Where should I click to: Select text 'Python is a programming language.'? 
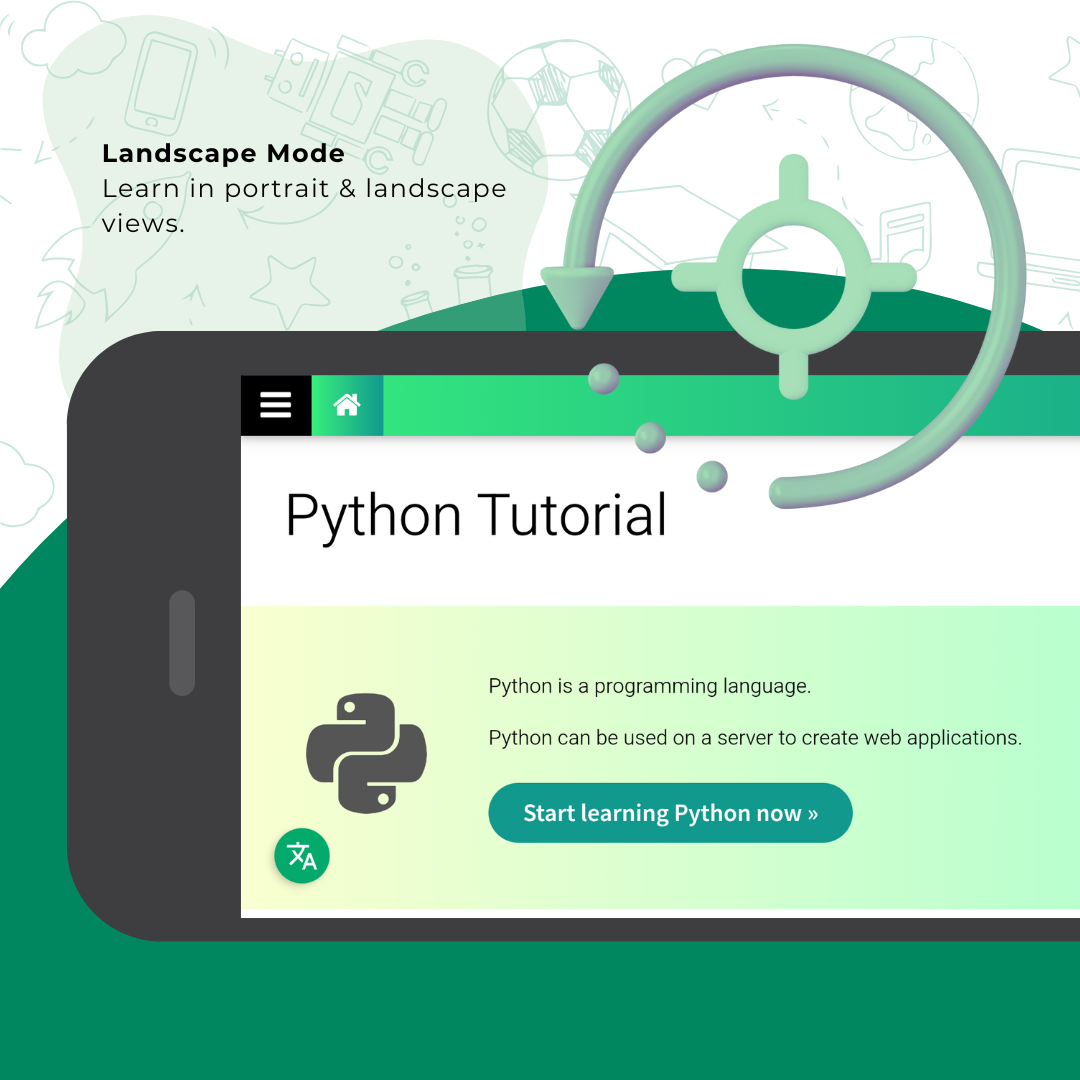pyautogui.click(x=650, y=686)
